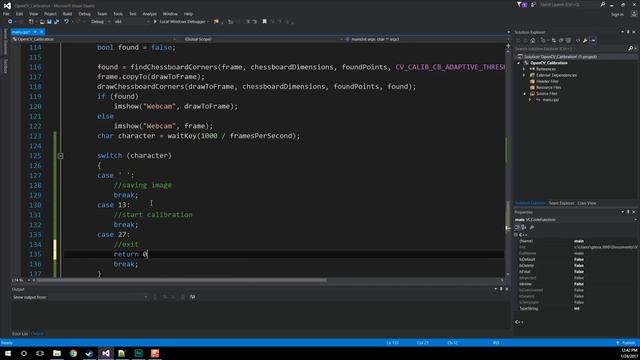
Task: Open the main function navigation dropdown
Action: (427, 39)
